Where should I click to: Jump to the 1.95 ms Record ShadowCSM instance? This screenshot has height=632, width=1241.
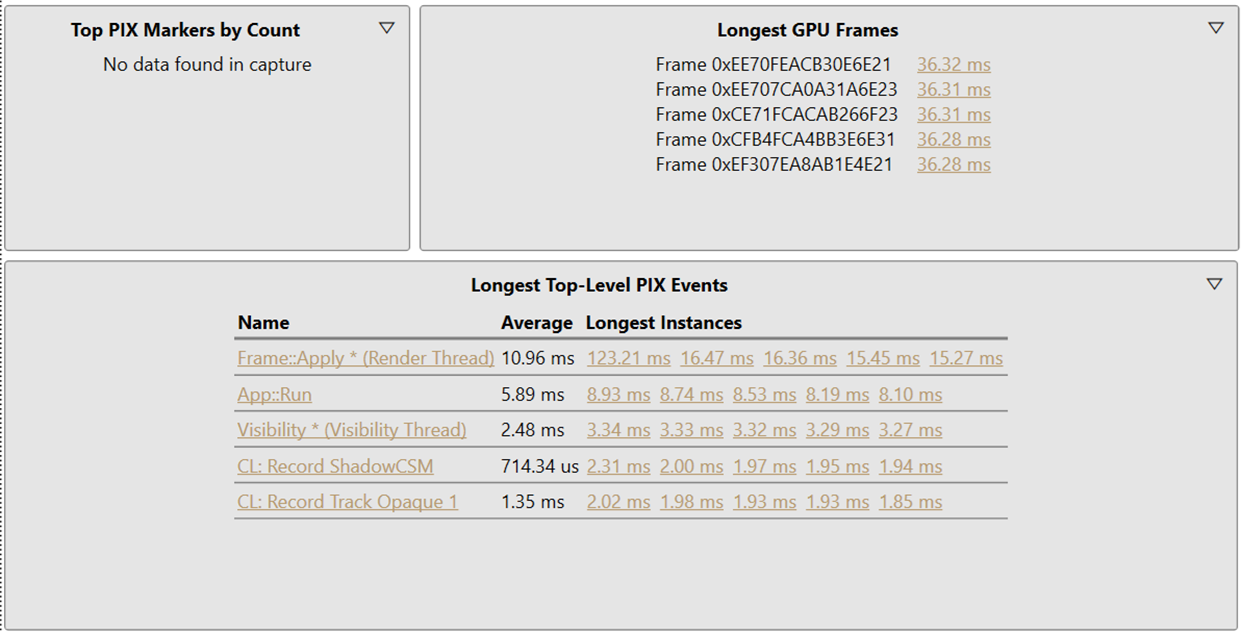click(838, 466)
